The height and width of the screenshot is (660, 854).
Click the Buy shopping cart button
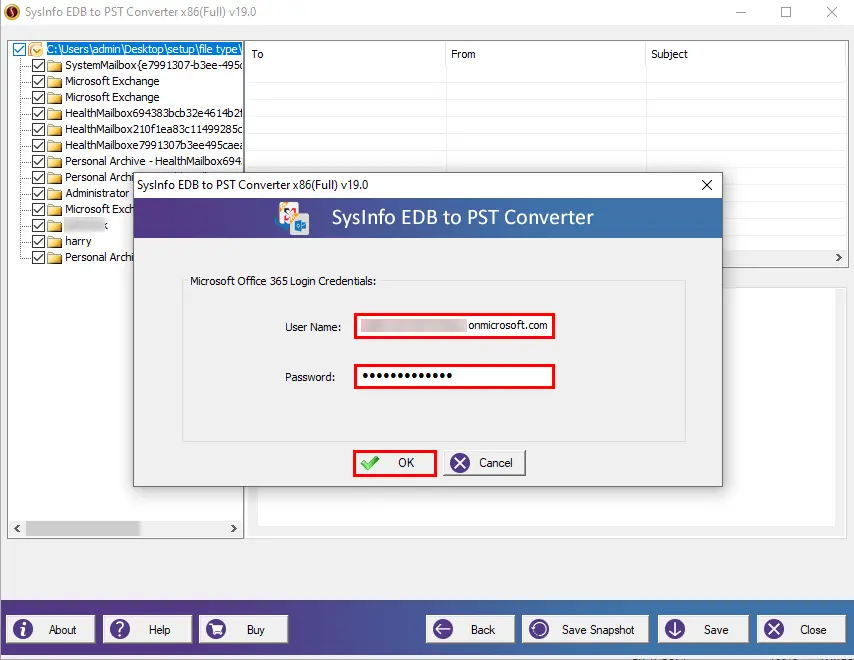(x=243, y=630)
